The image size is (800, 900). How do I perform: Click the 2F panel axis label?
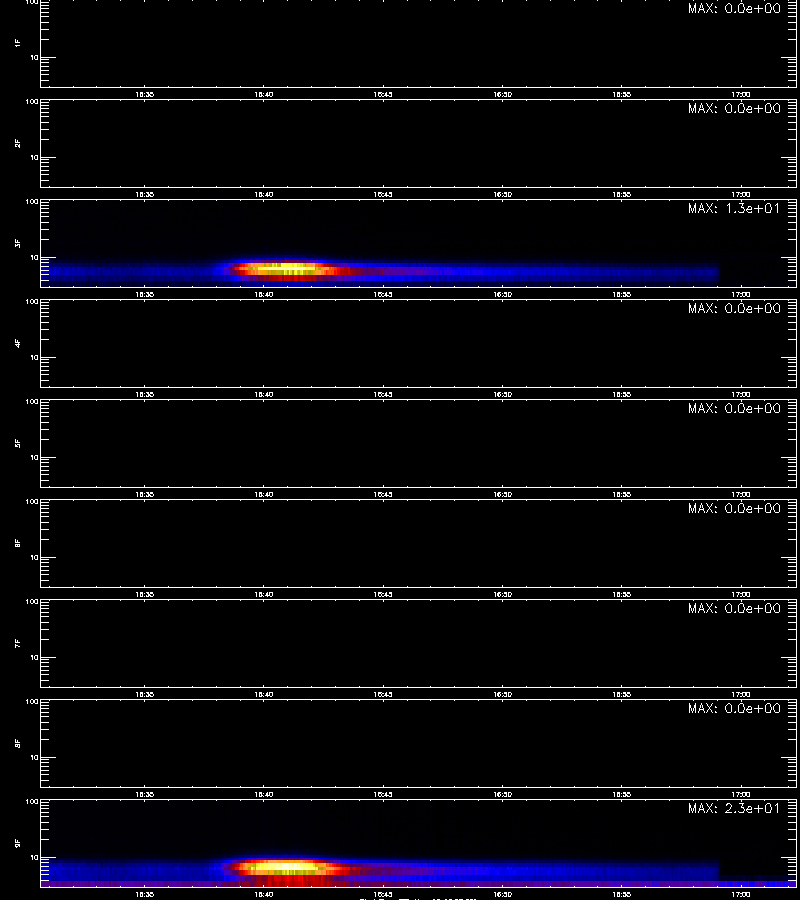point(18,143)
